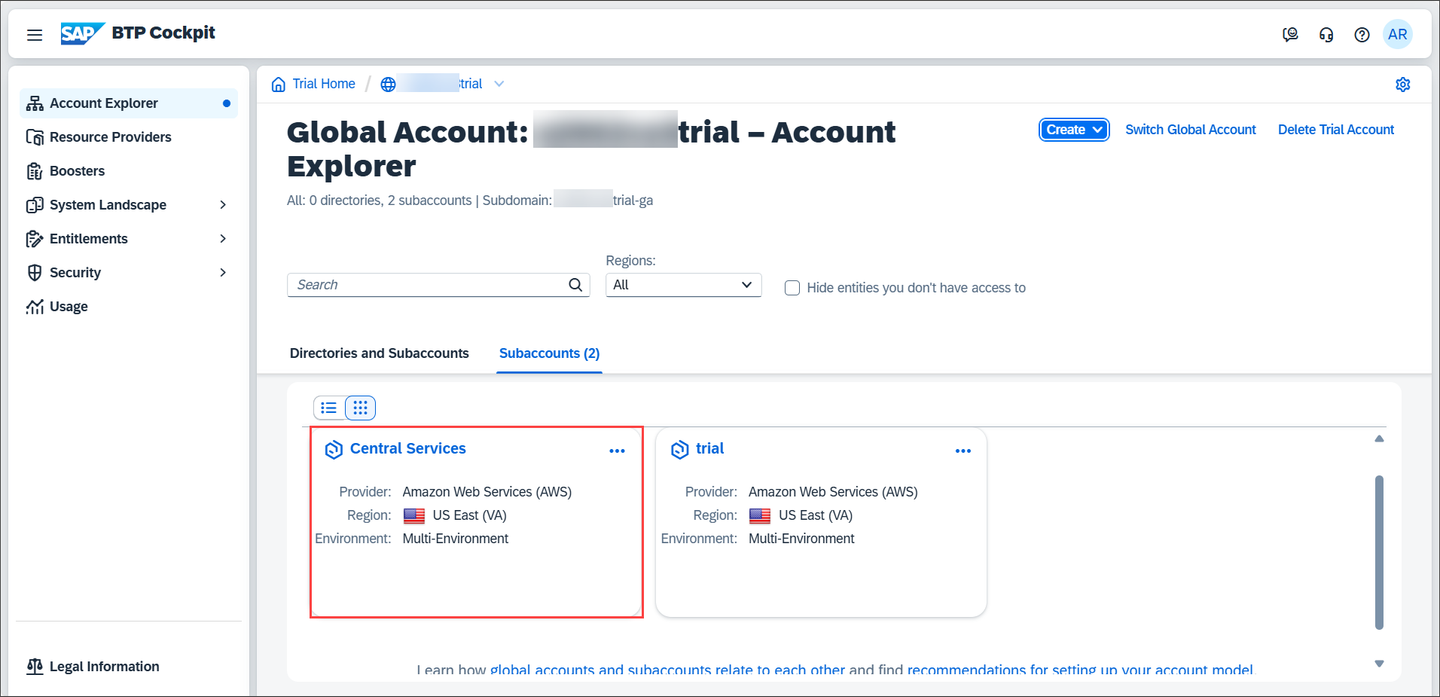Image resolution: width=1440 pixels, height=697 pixels.
Task: Switch to tile grid view
Action: point(361,407)
